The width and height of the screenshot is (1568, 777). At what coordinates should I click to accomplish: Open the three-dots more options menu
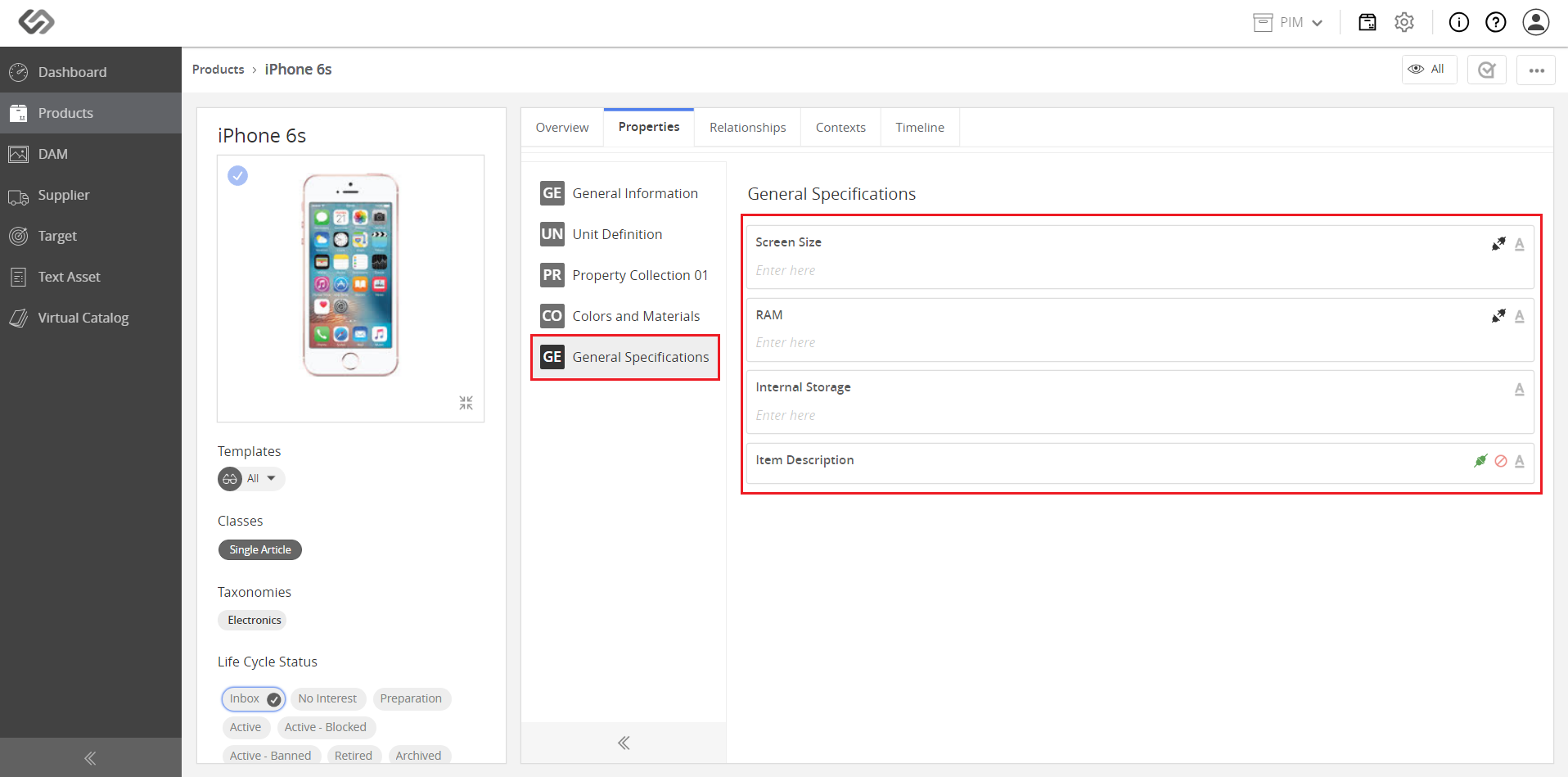point(1536,70)
